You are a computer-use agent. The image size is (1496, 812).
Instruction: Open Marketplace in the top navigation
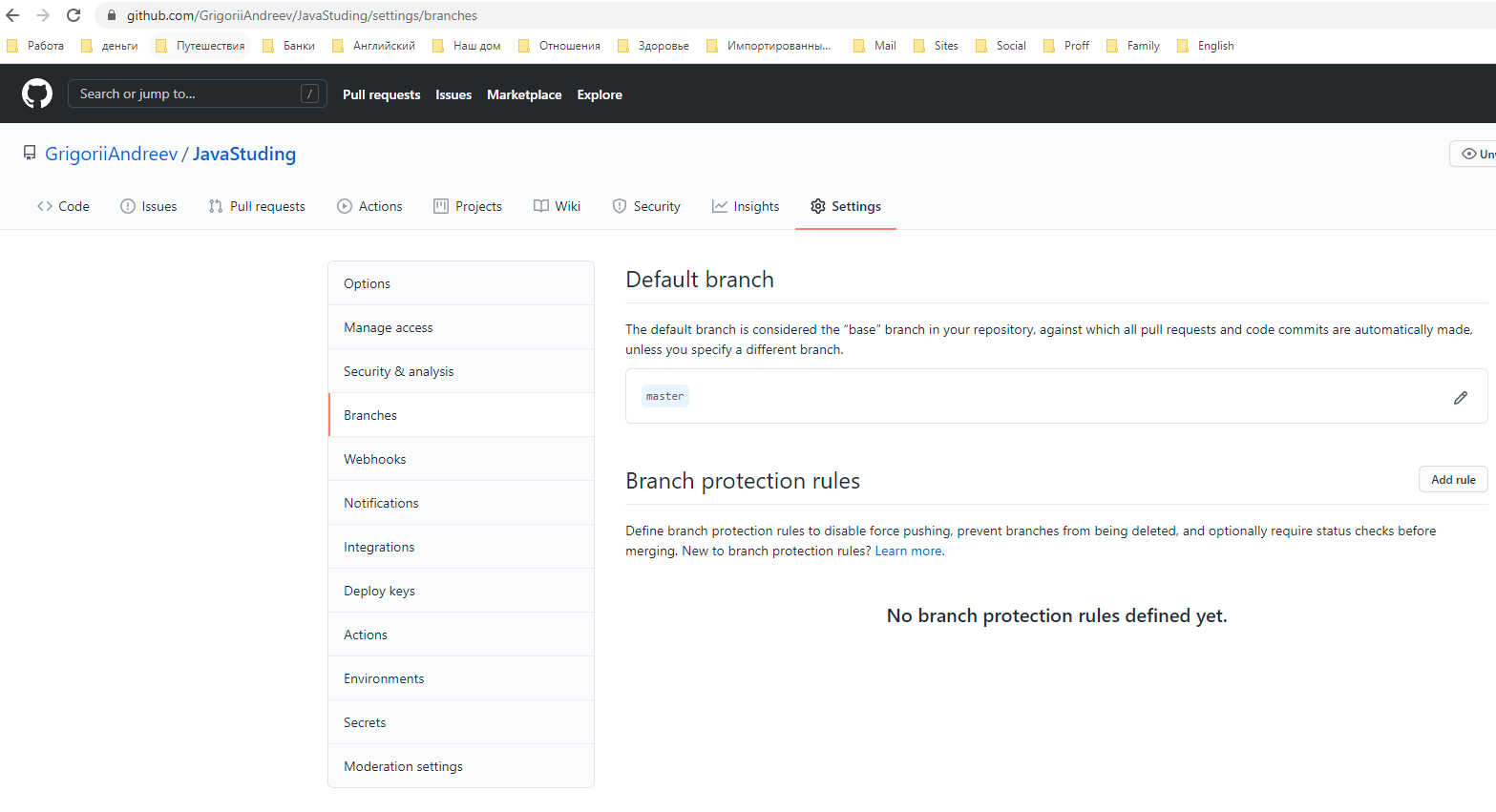[524, 94]
